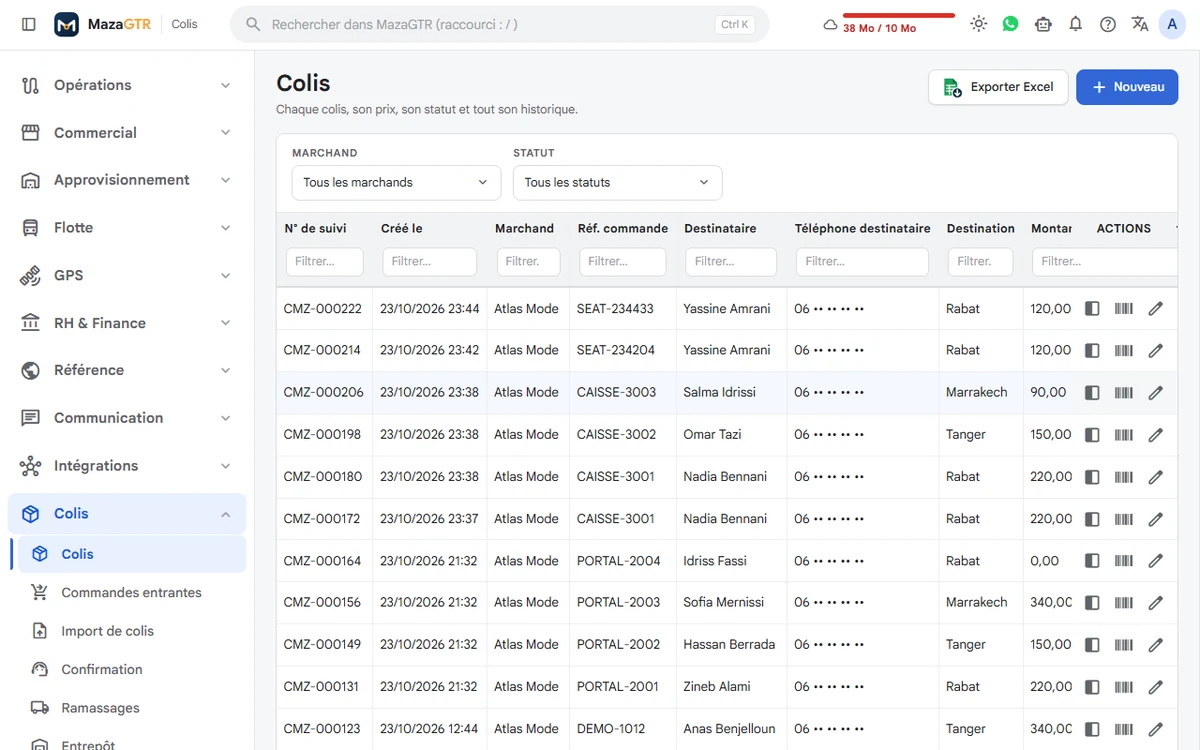Expand the Flotte sidebar section

tap(127, 228)
